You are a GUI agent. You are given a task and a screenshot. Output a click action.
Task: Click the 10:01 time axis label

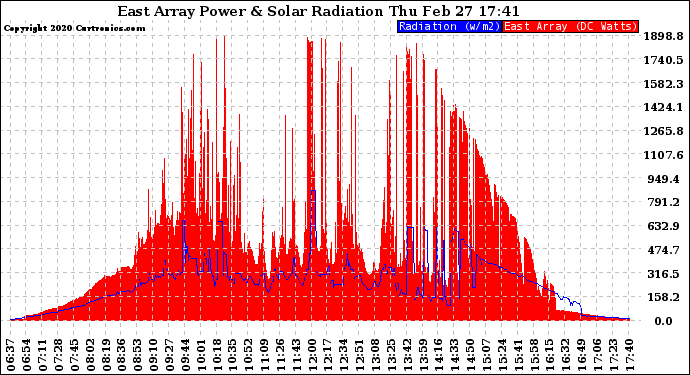[201, 355]
